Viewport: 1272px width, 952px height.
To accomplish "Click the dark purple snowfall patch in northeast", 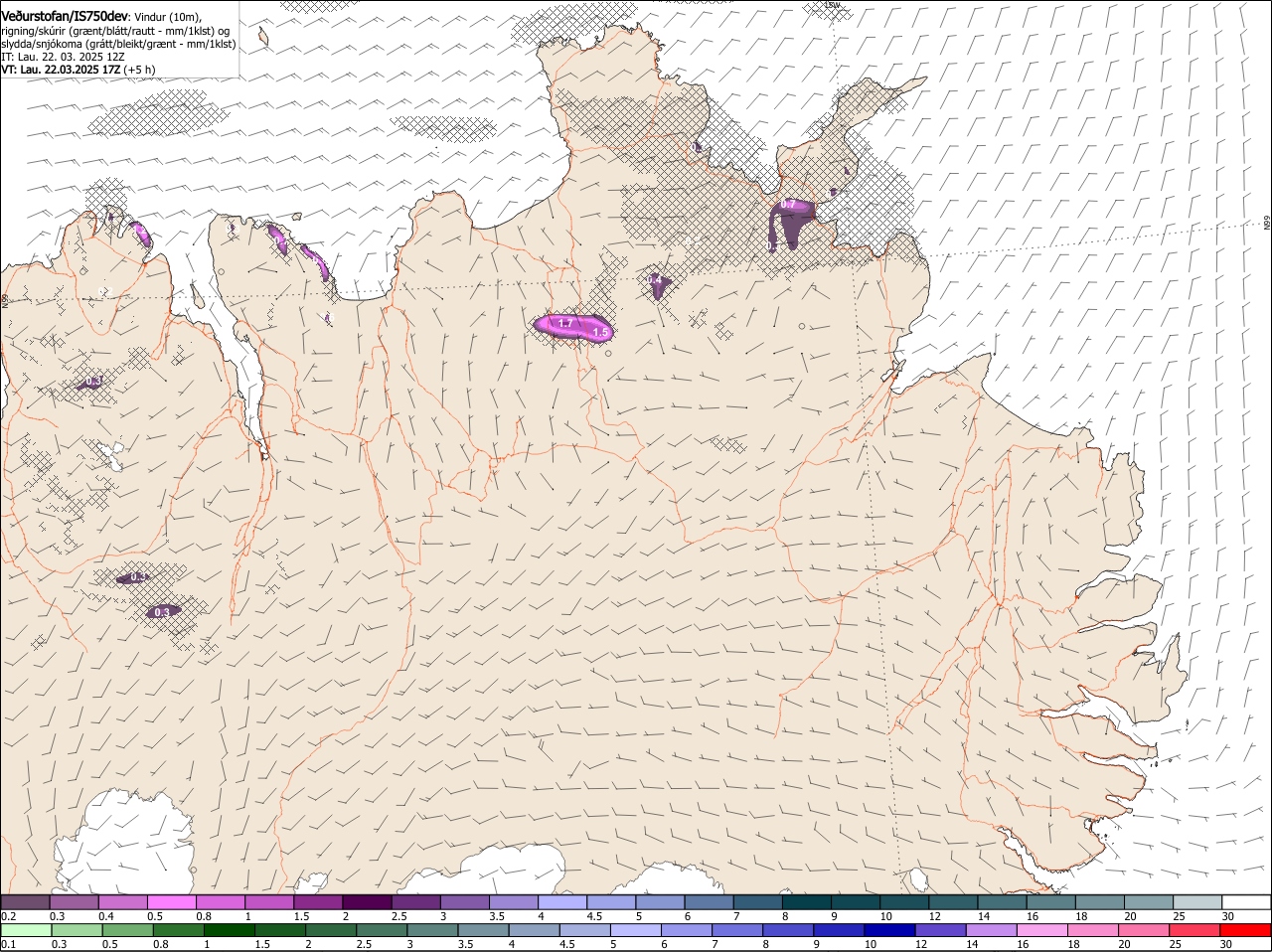I will [x=792, y=226].
